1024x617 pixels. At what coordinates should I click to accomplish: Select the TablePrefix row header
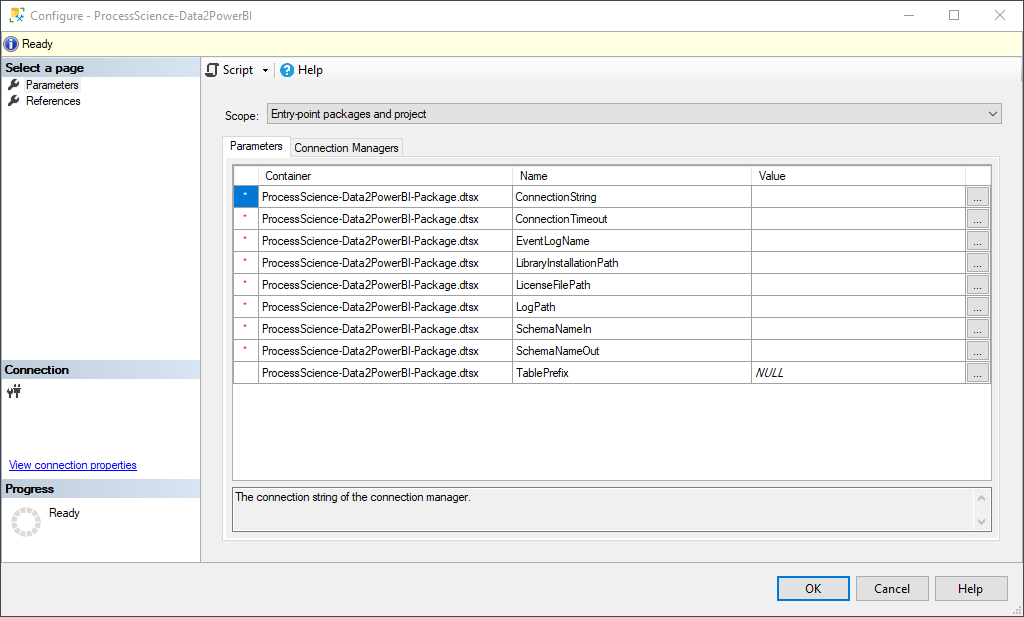(x=246, y=373)
